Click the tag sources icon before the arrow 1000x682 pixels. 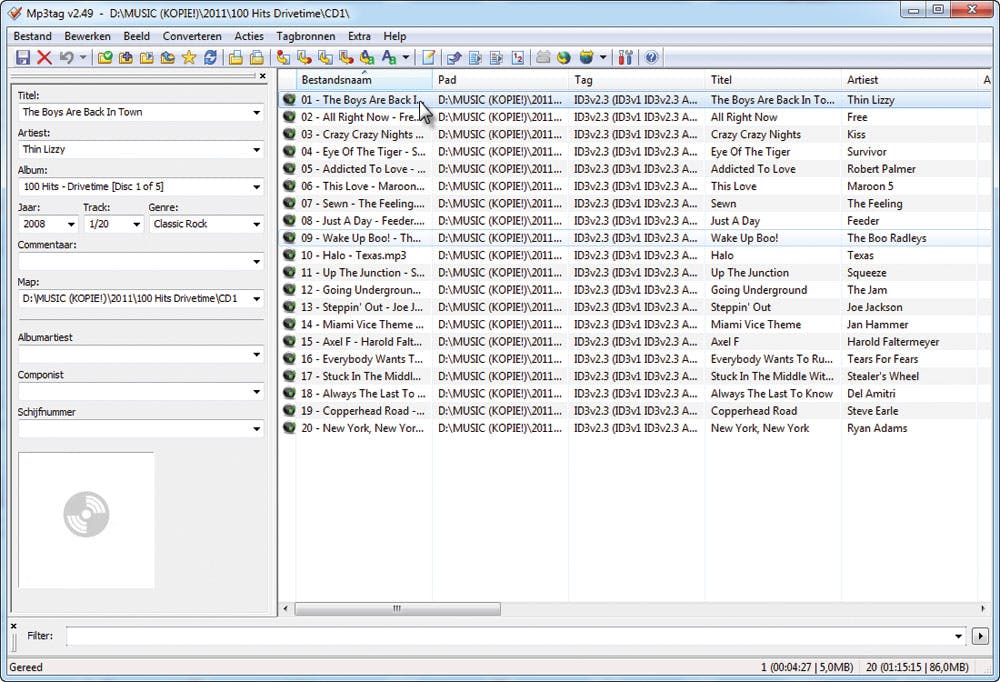coord(586,57)
